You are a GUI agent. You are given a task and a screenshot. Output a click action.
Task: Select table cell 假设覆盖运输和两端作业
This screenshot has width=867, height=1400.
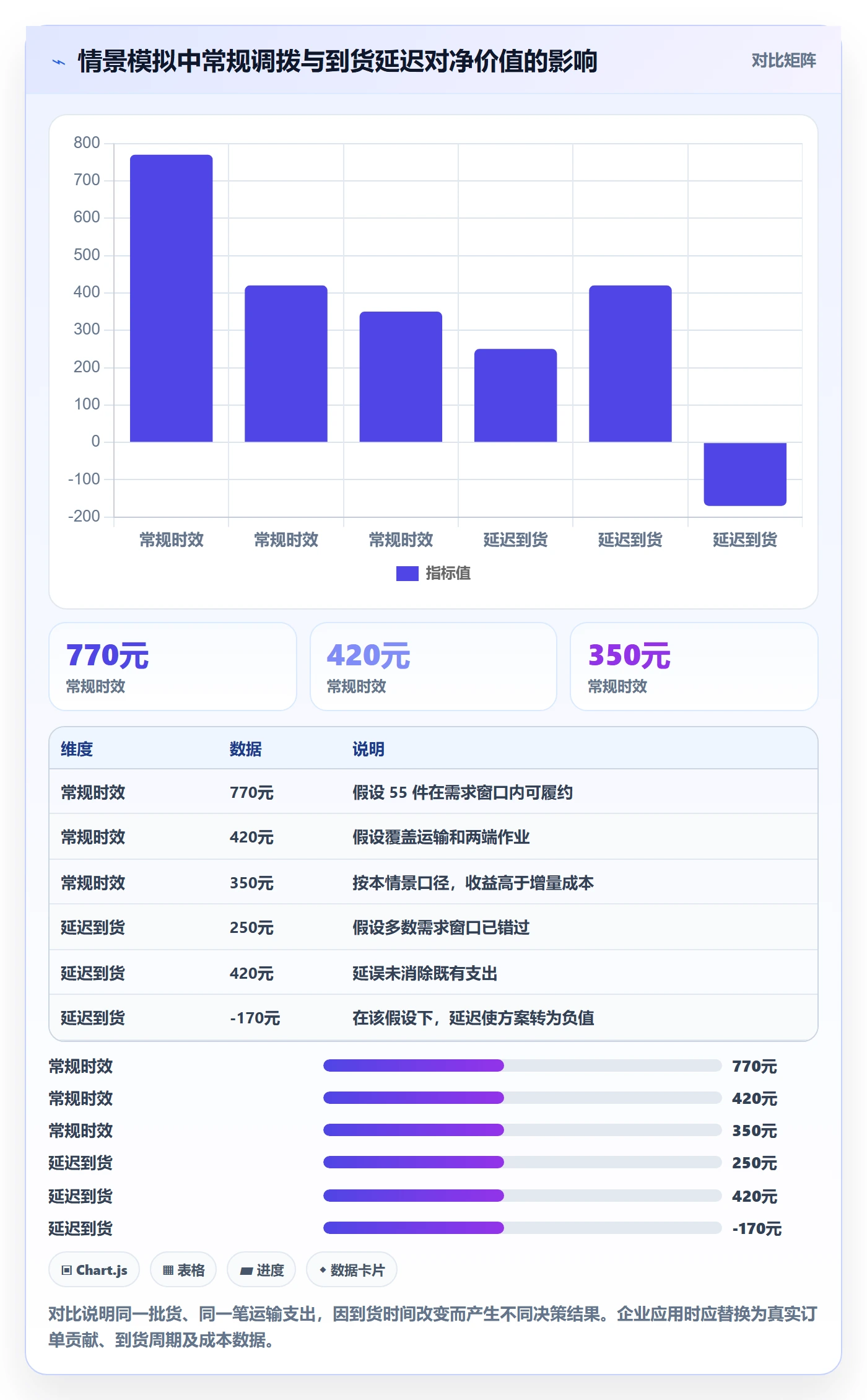coord(441,837)
